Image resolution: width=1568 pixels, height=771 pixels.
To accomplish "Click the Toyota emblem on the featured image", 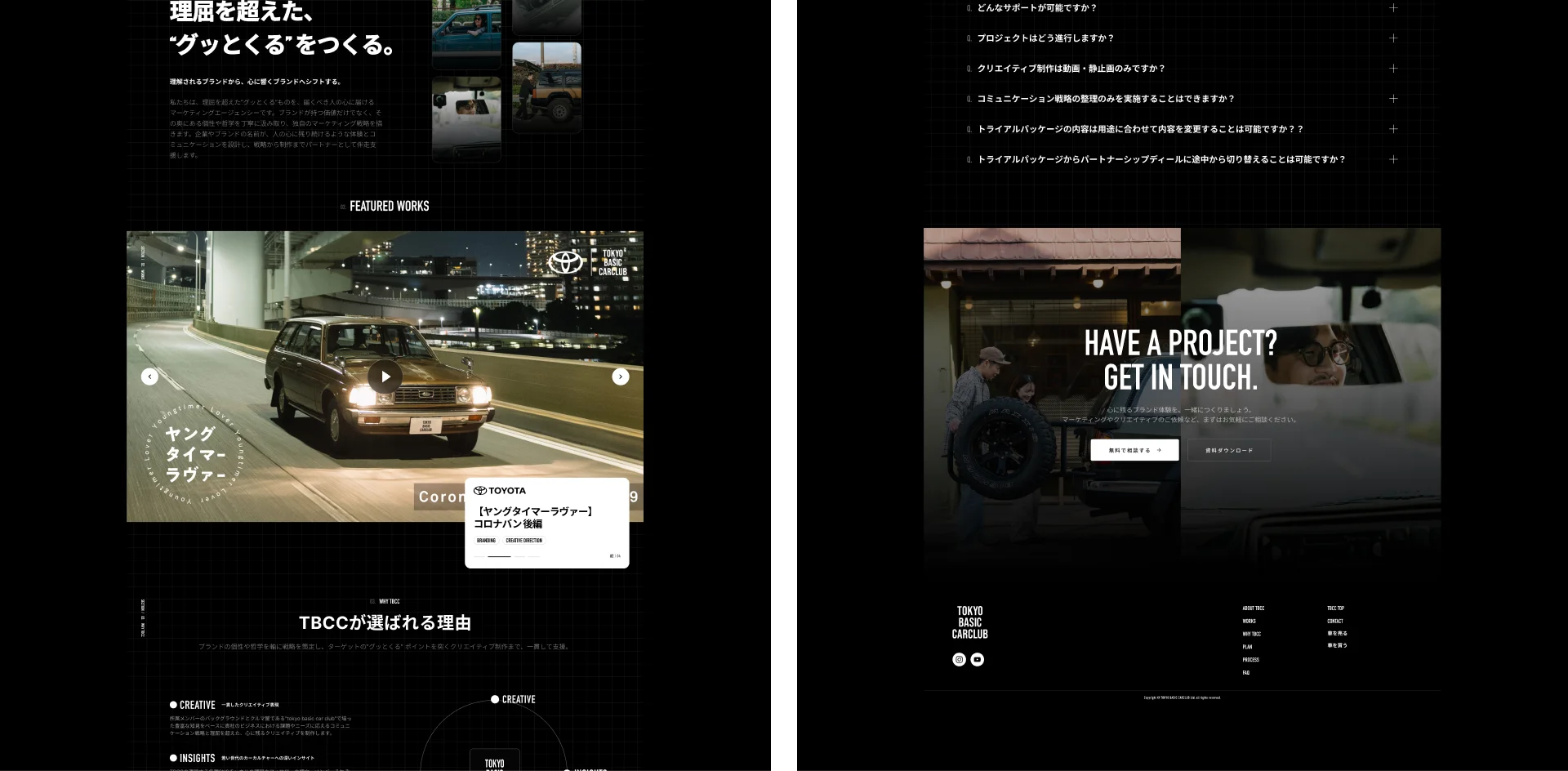I will tap(565, 262).
